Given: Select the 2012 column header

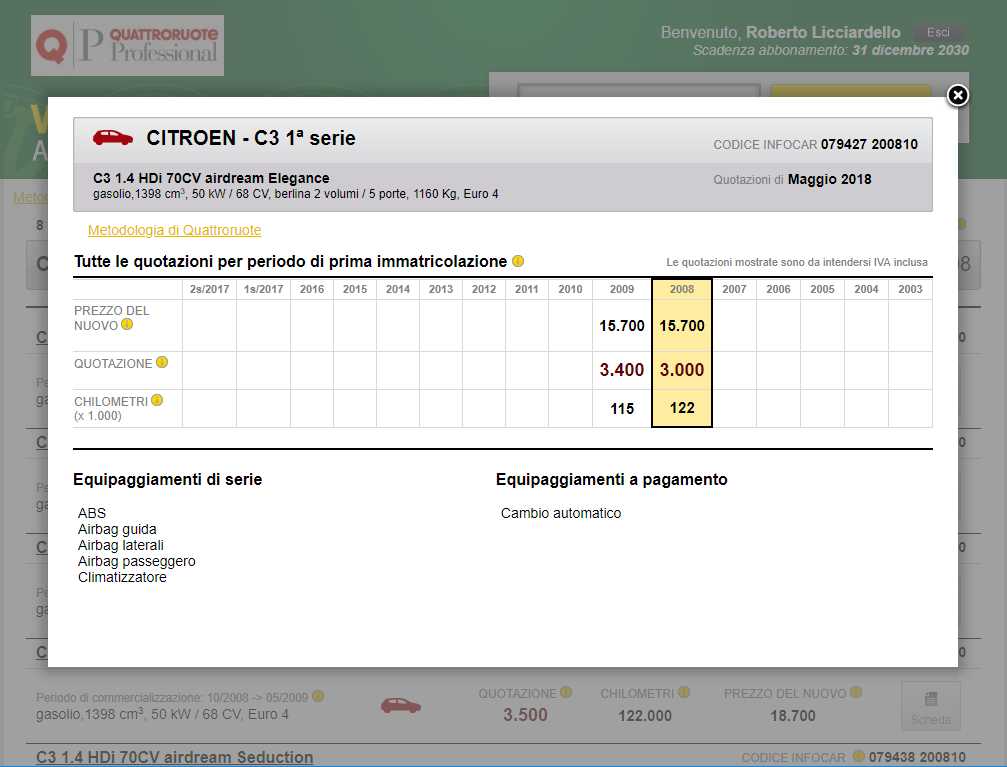Looking at the screenshot, I should pos(484,289).
